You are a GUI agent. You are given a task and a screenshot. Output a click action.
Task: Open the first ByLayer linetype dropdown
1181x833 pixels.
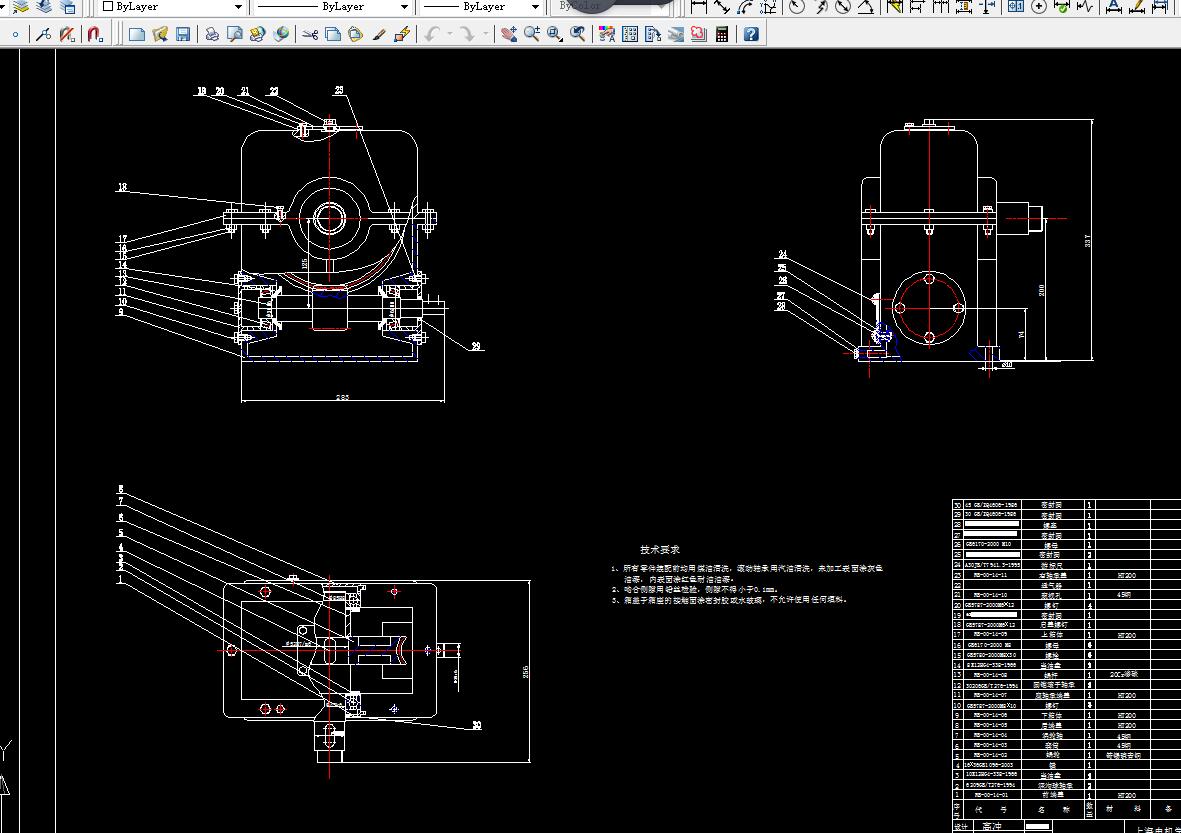[x=404, y=7]
